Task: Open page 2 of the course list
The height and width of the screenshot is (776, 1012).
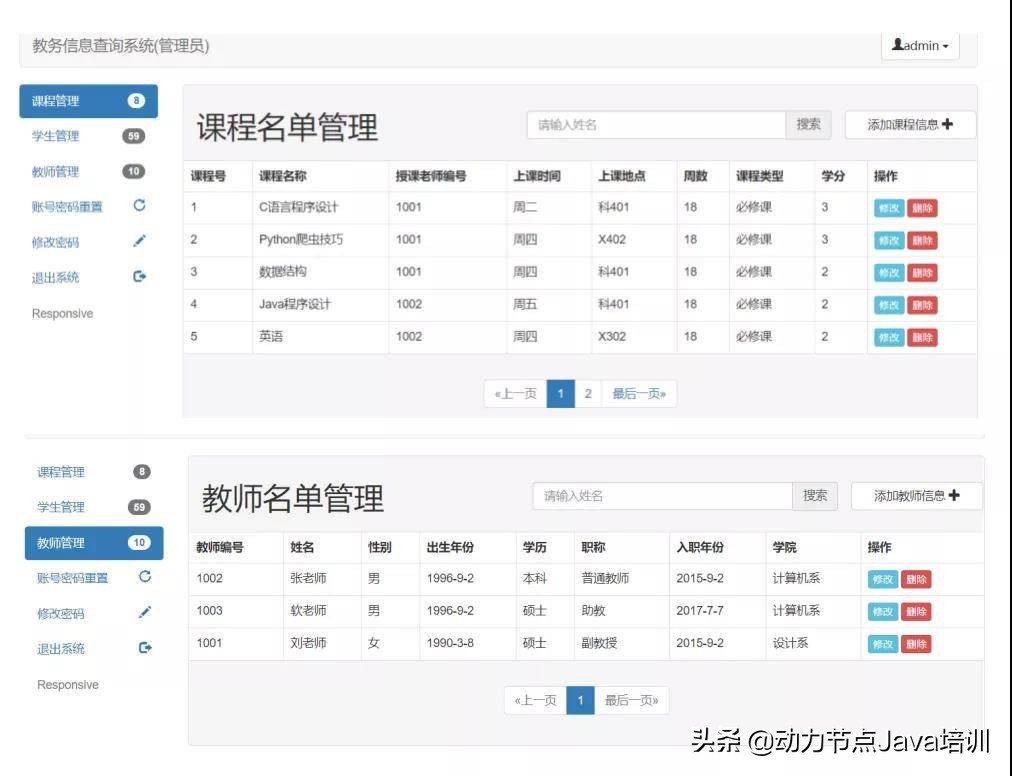Action: pyautogui.click(x=588, y=393)
